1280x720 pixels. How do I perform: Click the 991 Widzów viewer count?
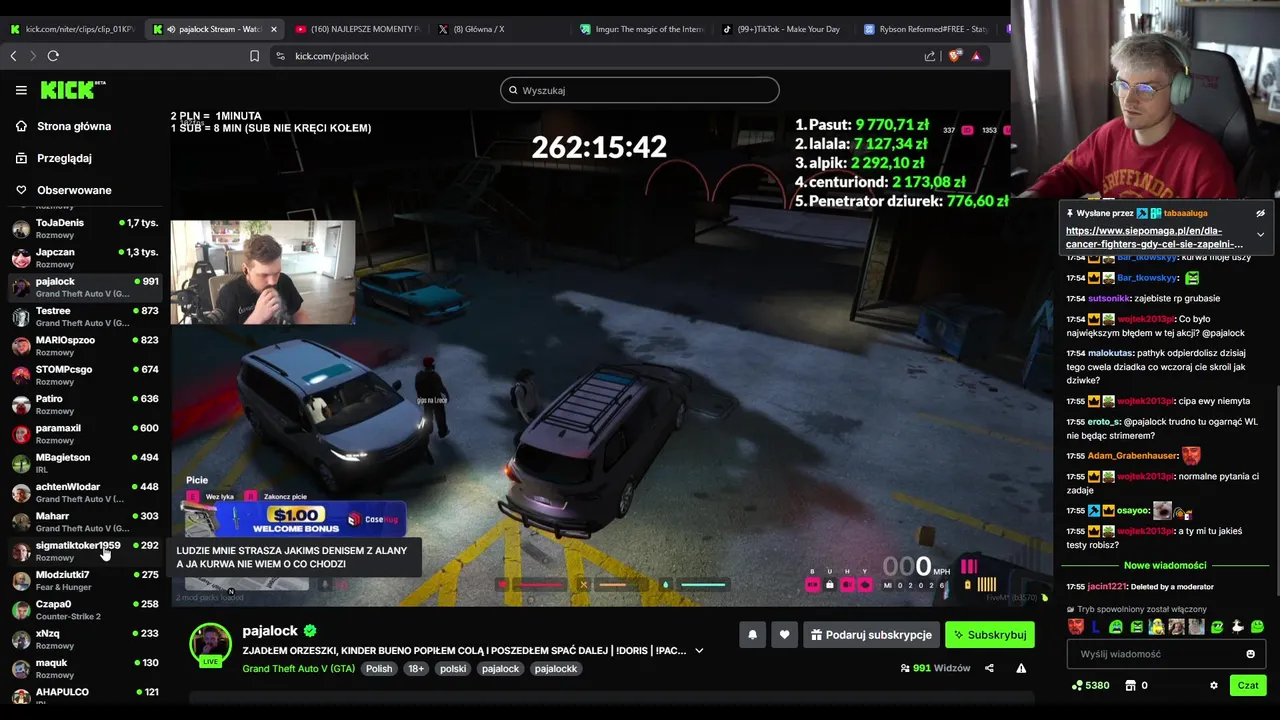coord(935,668)
